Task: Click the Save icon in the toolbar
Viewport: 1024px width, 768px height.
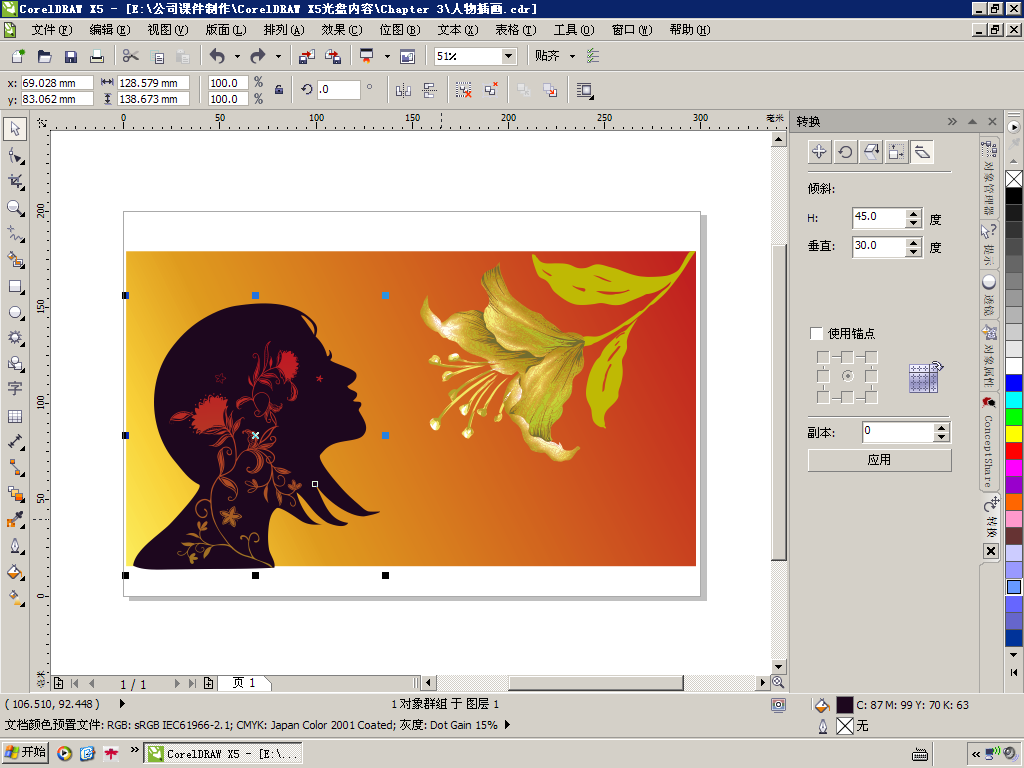Action: point(71,57)
